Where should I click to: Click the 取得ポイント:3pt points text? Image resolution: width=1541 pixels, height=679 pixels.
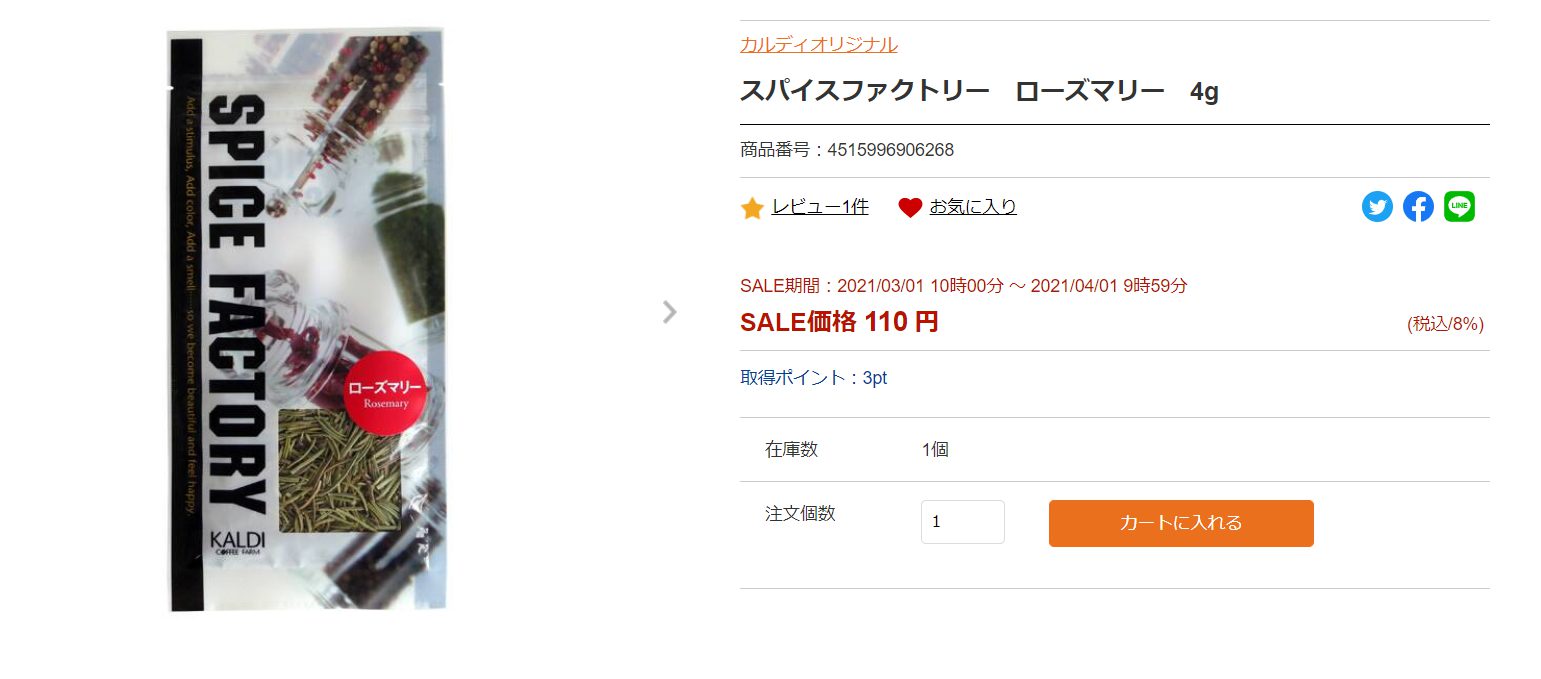point(813,378)
